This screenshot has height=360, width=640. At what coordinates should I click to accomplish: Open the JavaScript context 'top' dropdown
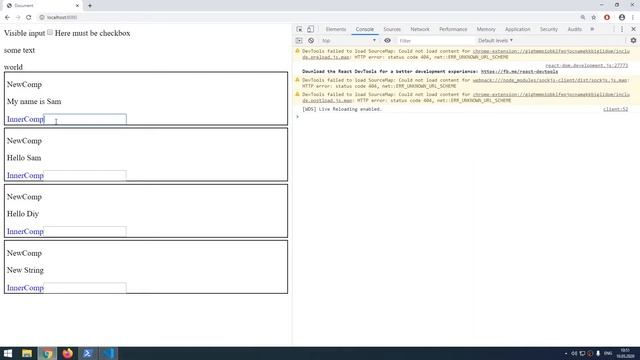pos(349,41)
